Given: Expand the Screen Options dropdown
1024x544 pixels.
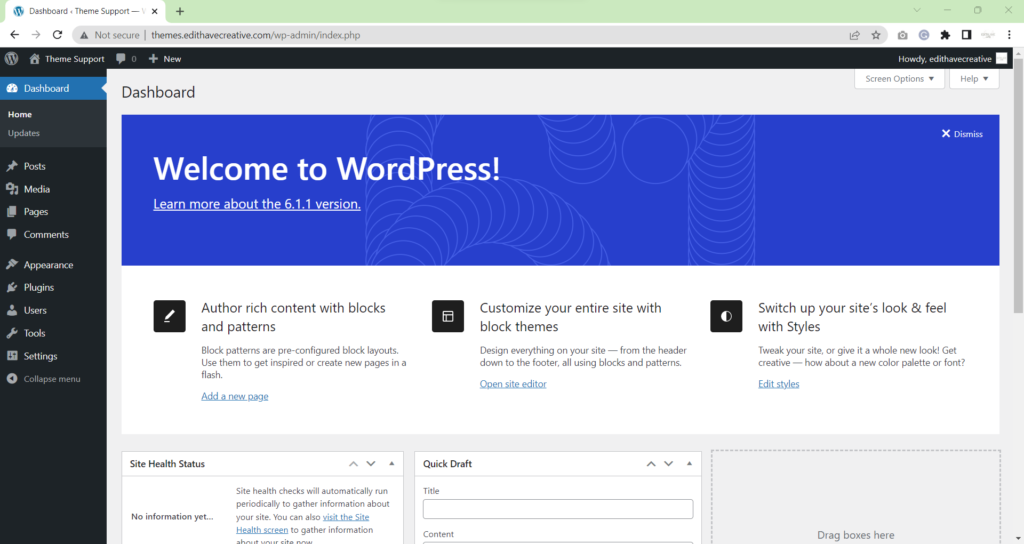Looking at the screenshot, I should point(899,79).
